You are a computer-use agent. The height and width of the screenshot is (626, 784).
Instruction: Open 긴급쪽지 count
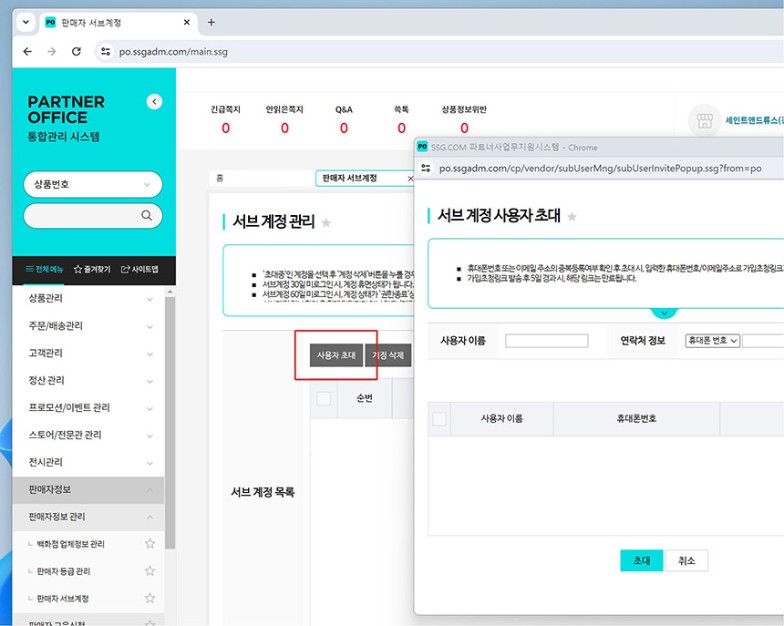pos(226,128)
